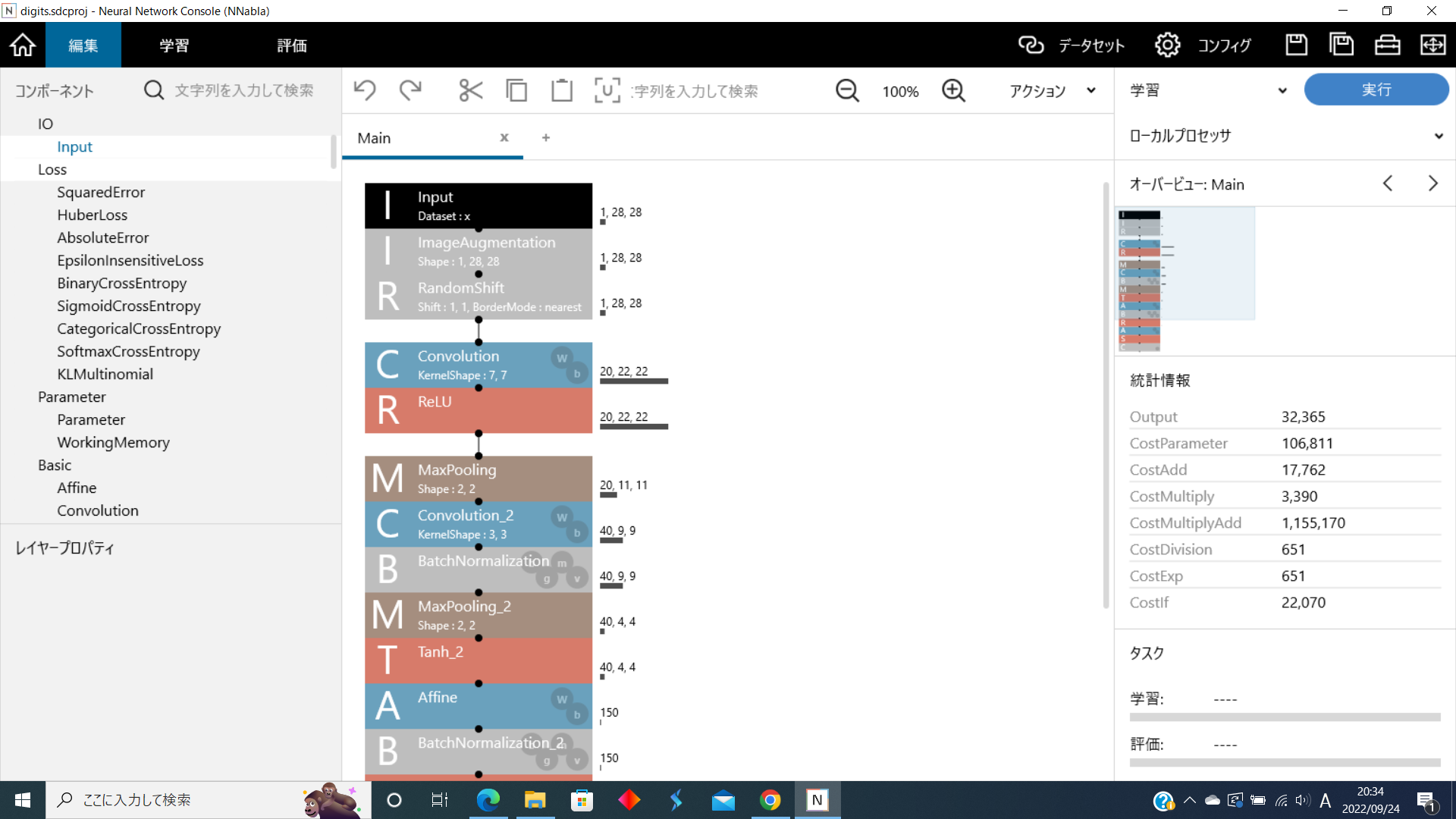Click the Copy icon in toolbar
This screenshot has height=819, width=1456.
[x=516, y=91]
